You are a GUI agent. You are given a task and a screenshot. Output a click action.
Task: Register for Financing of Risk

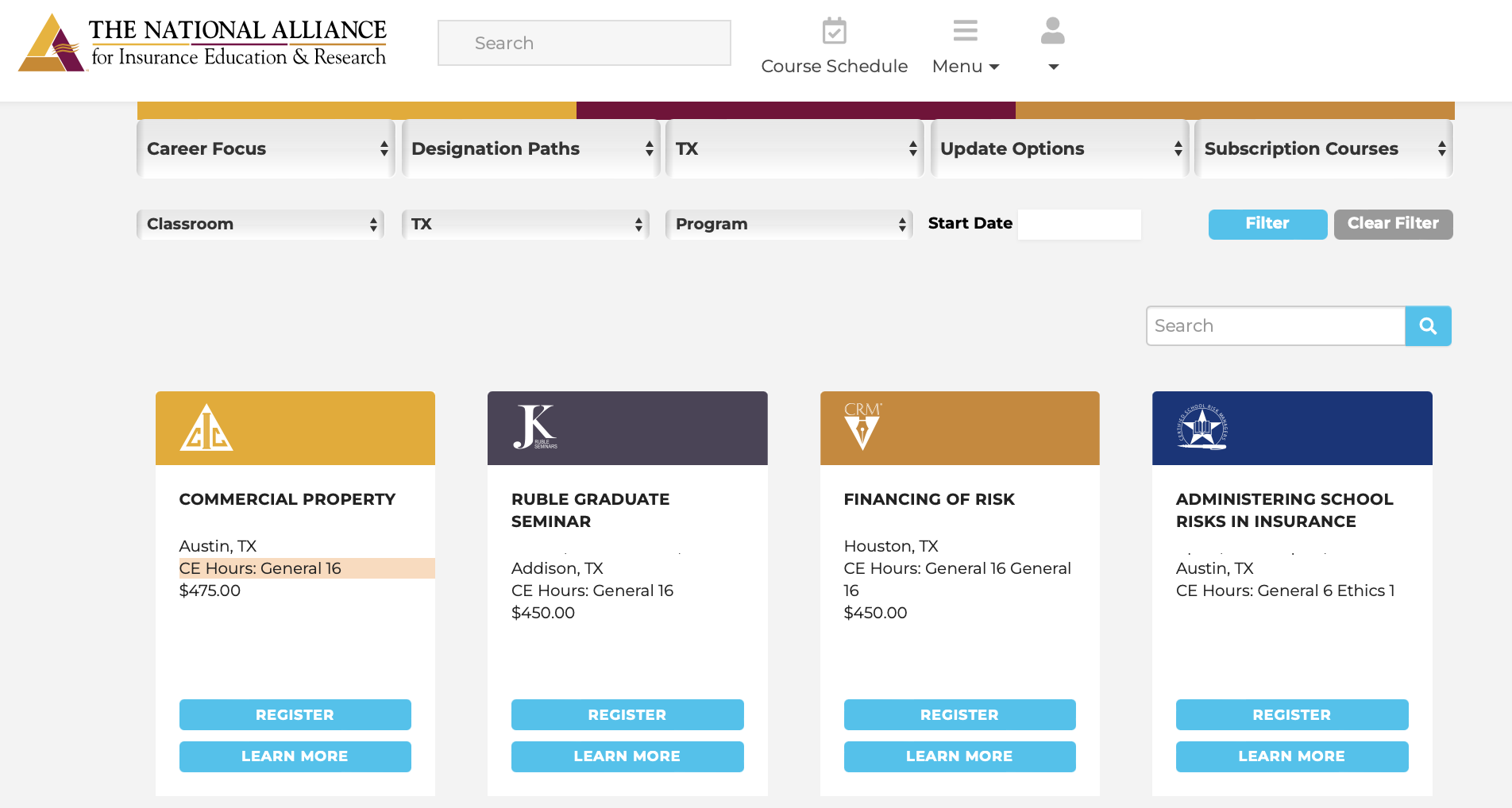[959, 714]
